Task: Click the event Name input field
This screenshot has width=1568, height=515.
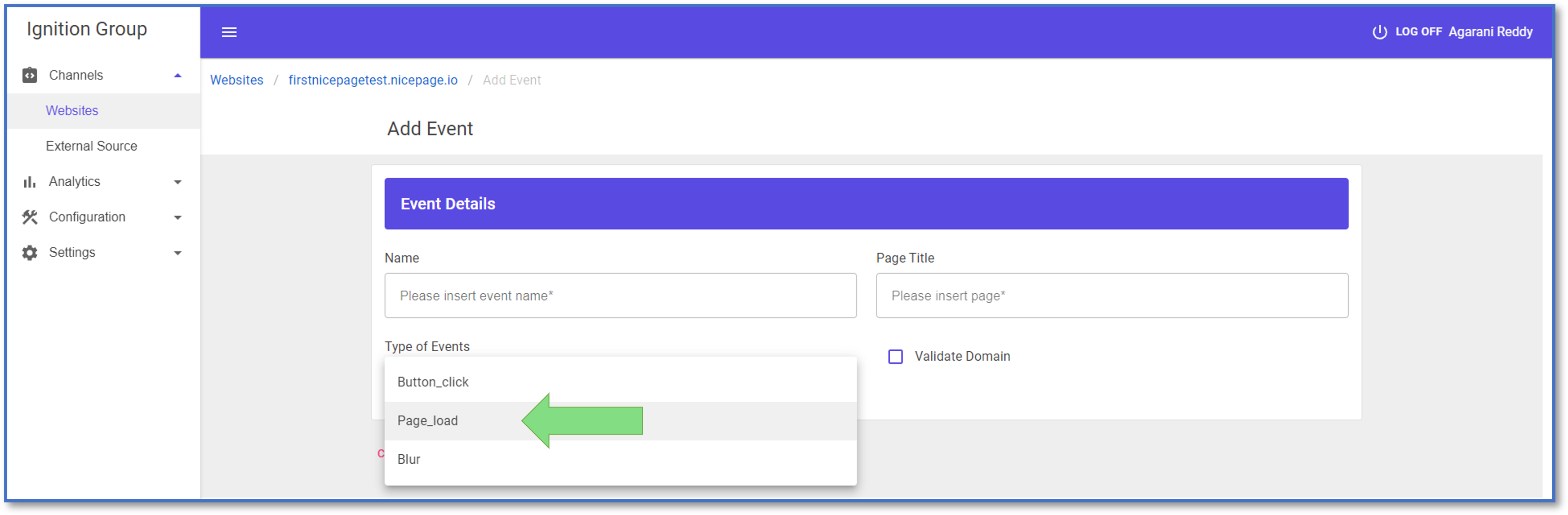Action: 620,295
